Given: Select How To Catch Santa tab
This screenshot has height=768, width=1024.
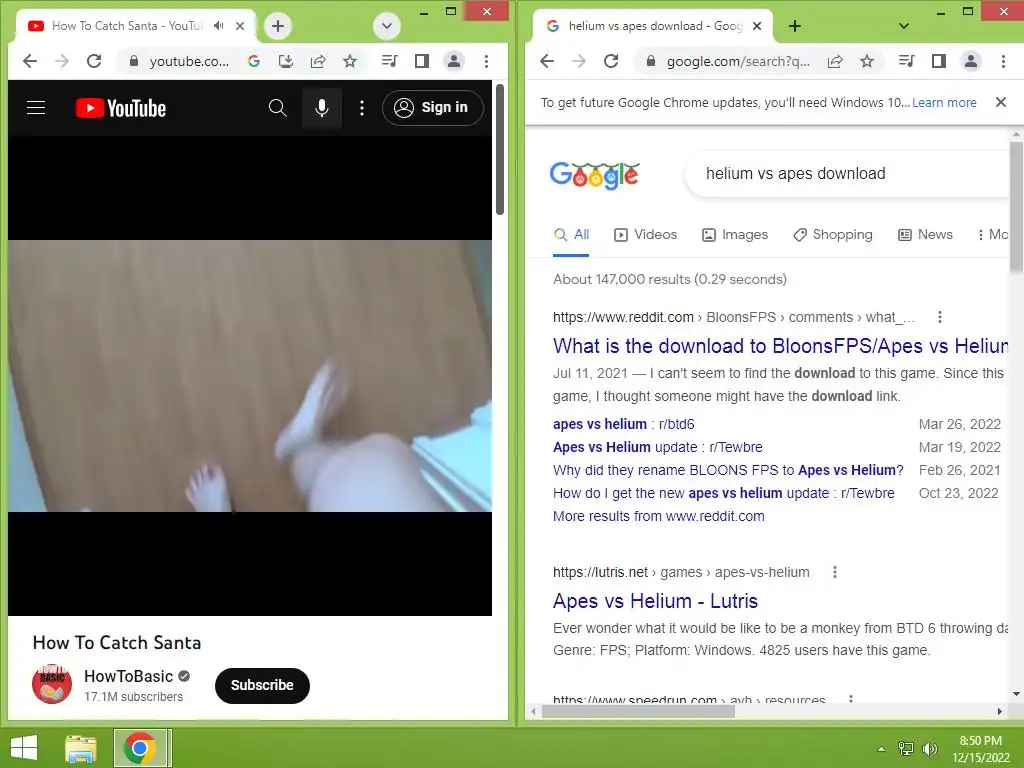Looking at the screenshot, I should coord(134,25).
